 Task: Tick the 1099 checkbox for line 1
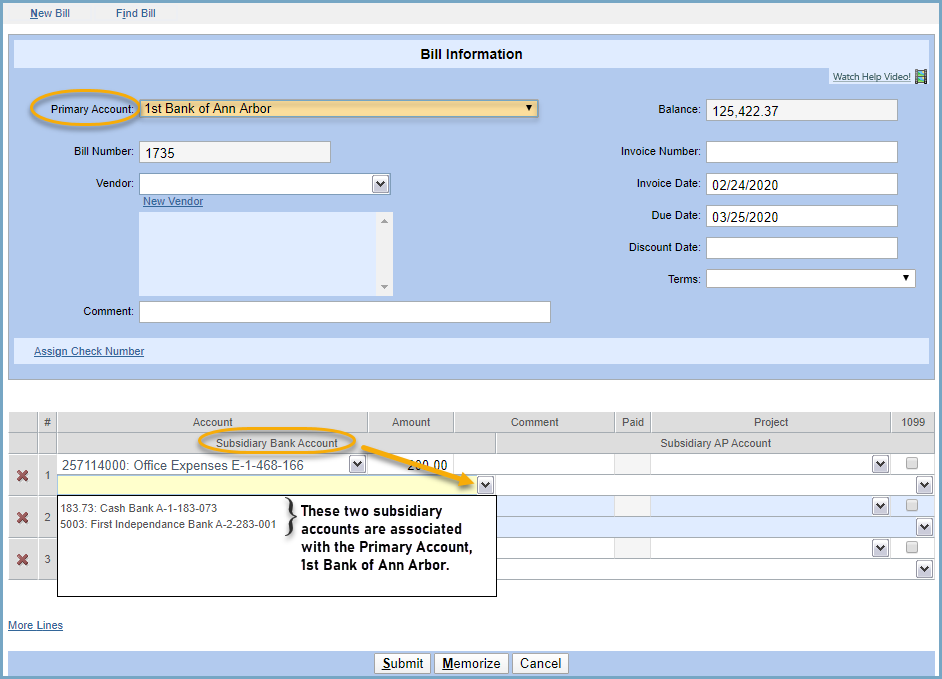[x=912, y=463]
